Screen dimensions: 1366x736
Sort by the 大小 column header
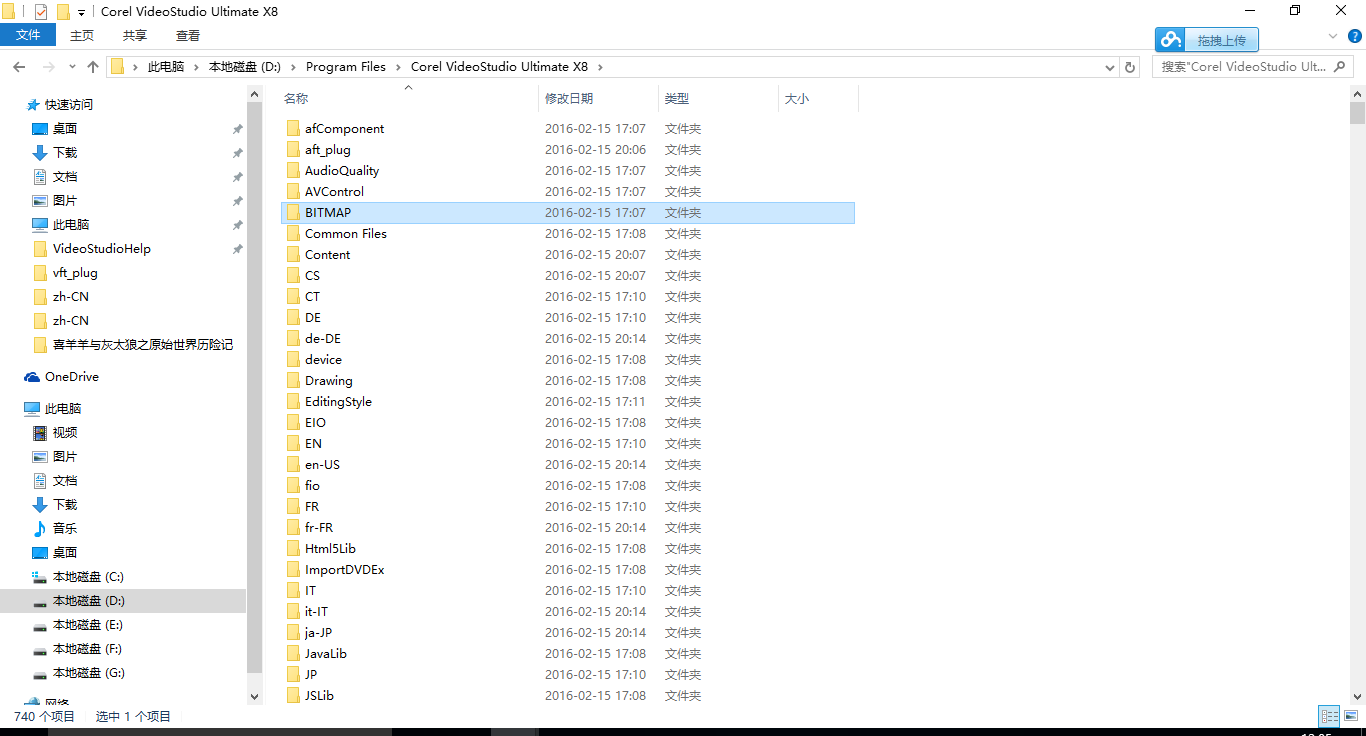797,98
